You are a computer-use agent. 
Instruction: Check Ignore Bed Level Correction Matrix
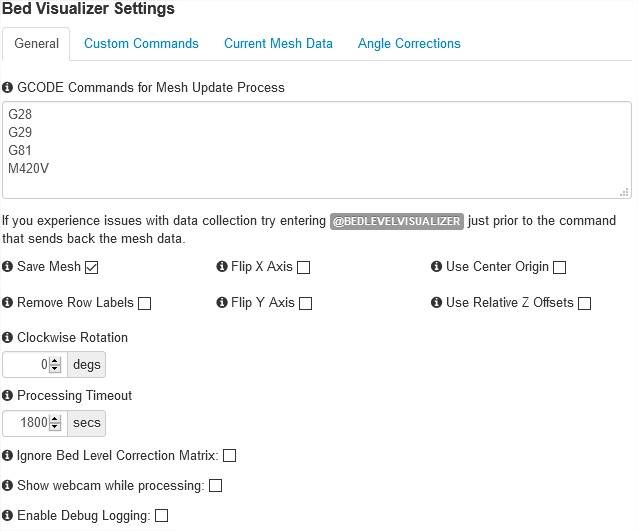point(229,456)
